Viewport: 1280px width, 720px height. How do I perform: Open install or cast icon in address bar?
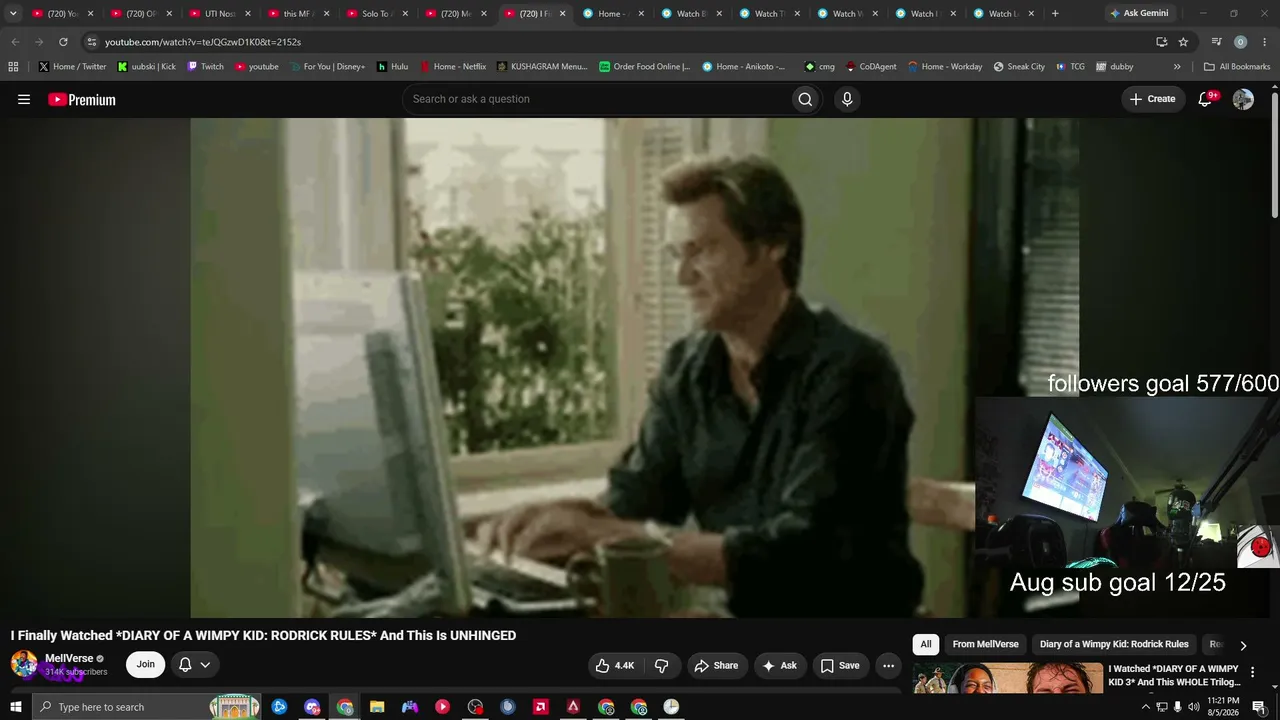pyautogui.click(x=1161, y=42)
